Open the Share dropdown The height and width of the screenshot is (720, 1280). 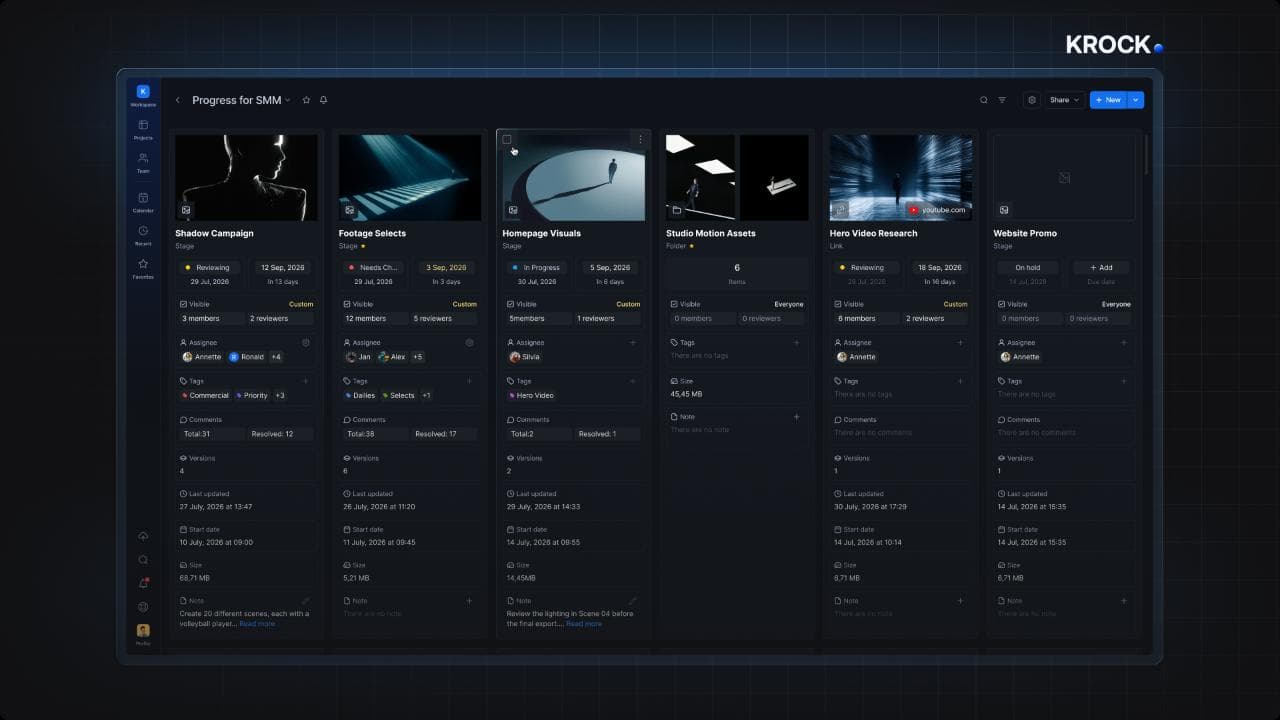pos(1064,100)
